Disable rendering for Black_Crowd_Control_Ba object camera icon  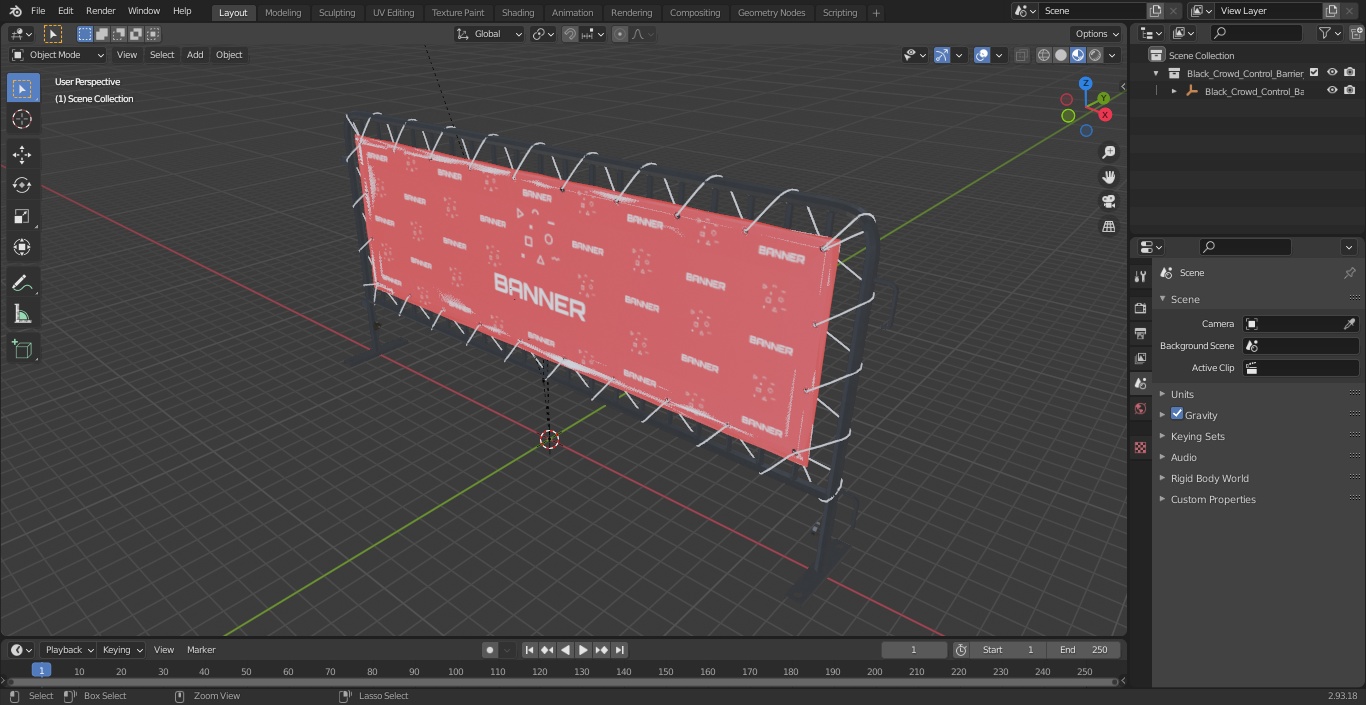(x=1350, y=91)
